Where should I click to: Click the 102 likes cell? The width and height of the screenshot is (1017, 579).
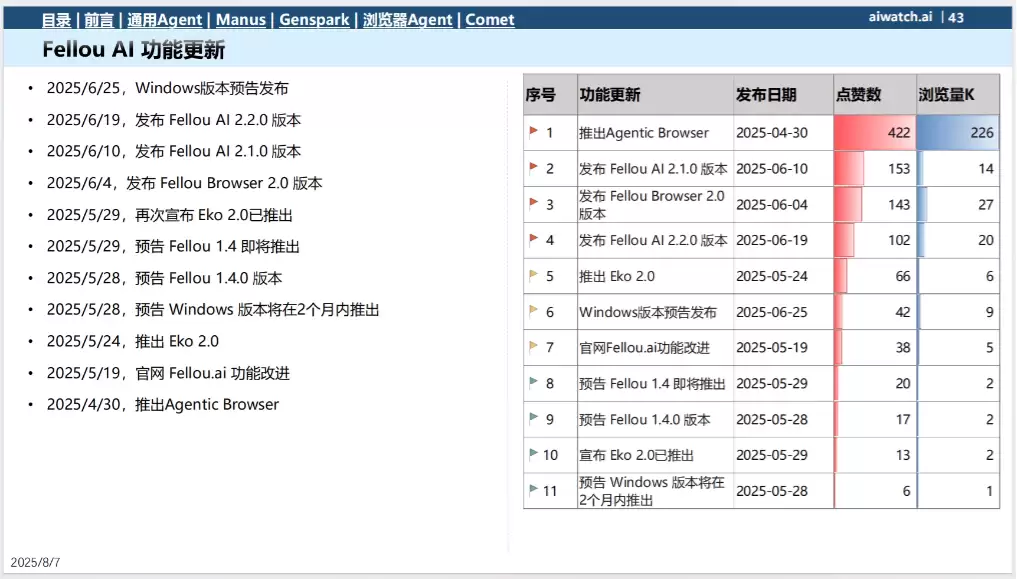[875, 241]
